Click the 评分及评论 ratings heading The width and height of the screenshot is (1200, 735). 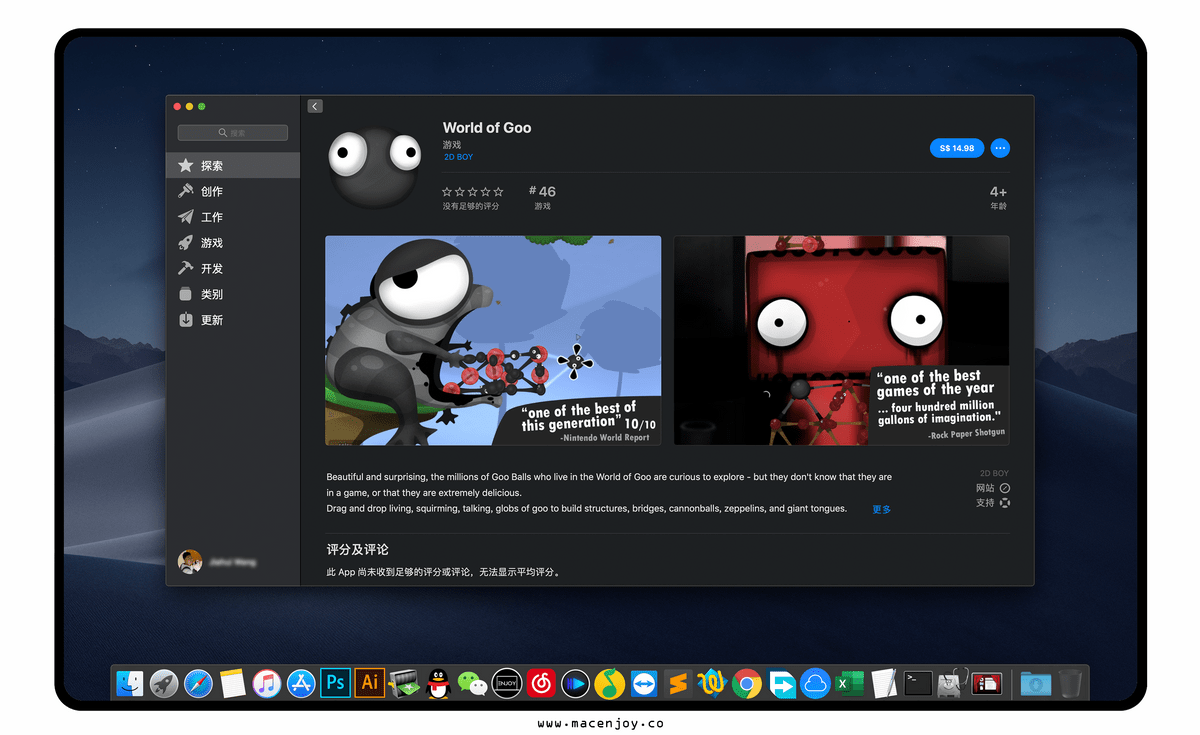(358, 549)
